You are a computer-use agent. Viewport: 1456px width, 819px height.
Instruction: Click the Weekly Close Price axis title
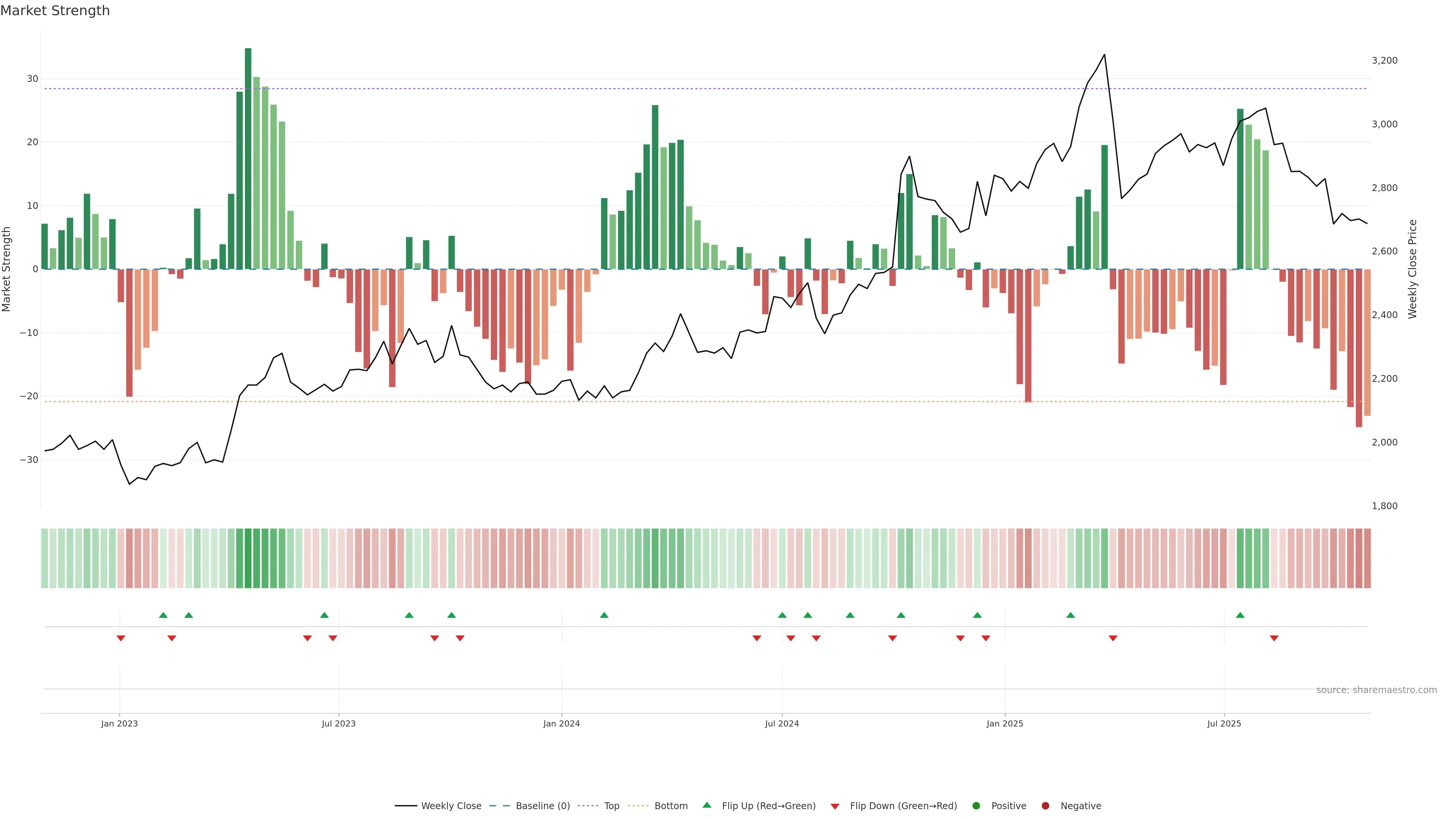coord(1412,269)
